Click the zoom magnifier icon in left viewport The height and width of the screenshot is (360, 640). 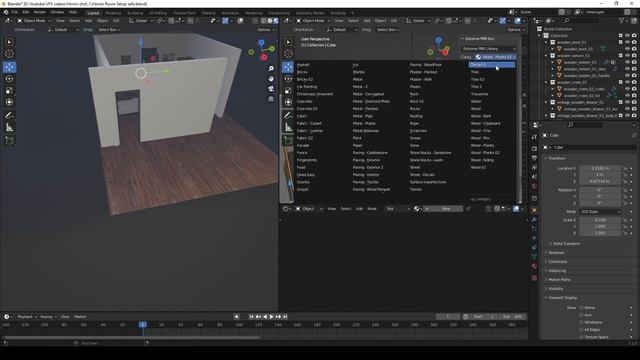pyautogui.click(x=271, y=69)
